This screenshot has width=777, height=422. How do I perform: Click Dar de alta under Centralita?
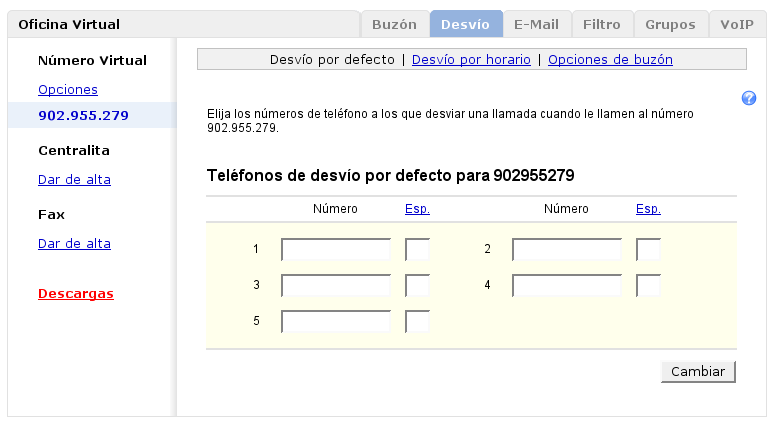tap(74, 180)
